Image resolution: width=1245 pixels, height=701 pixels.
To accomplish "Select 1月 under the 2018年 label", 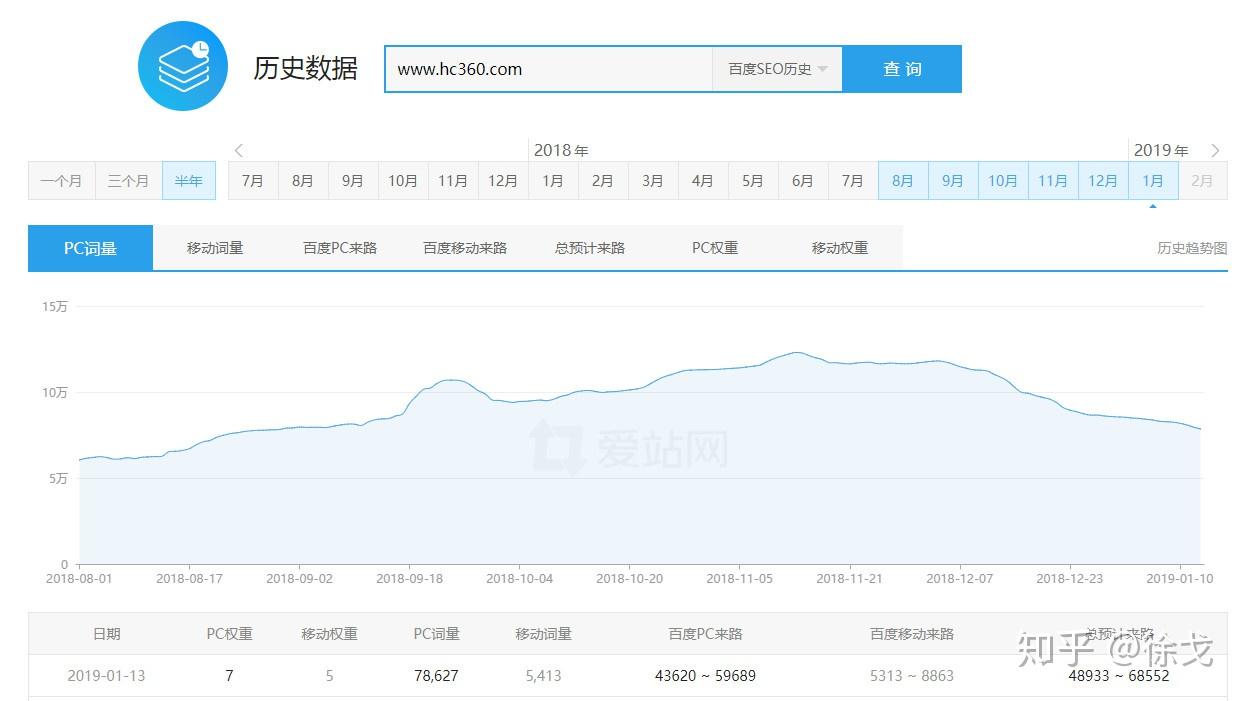I will pos(553,181).
